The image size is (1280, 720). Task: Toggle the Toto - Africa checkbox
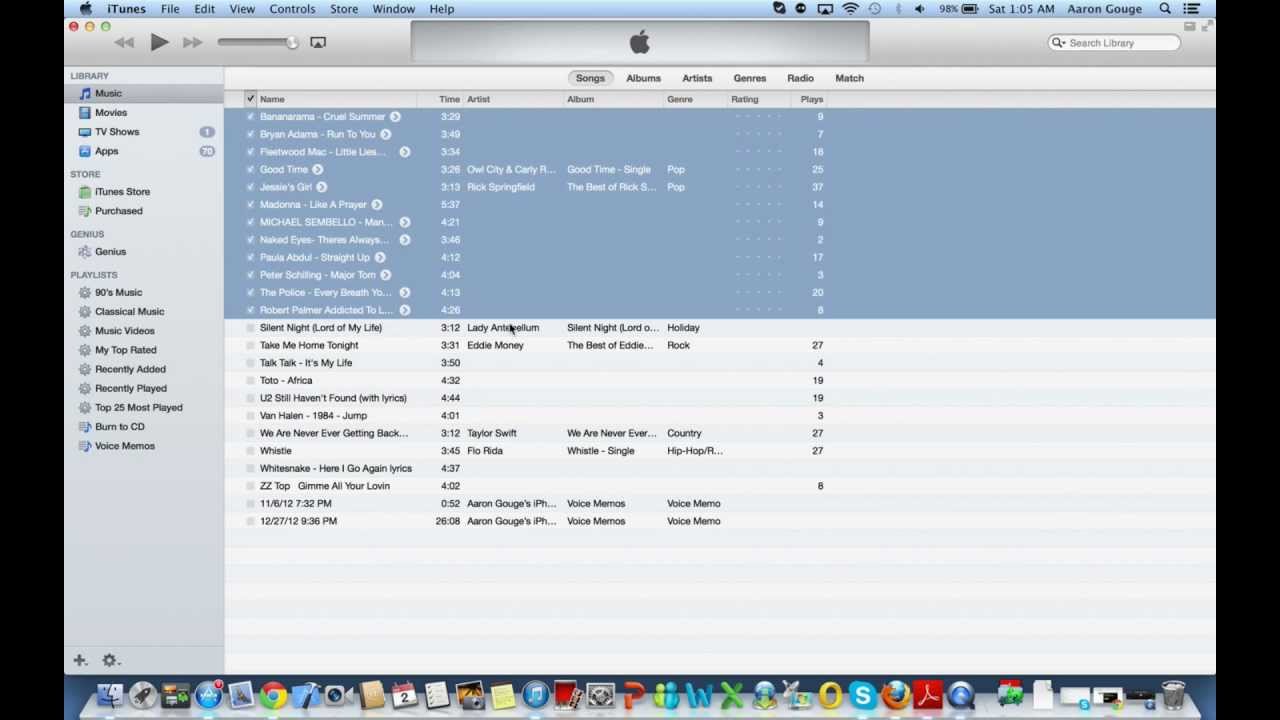pos(250,380)
